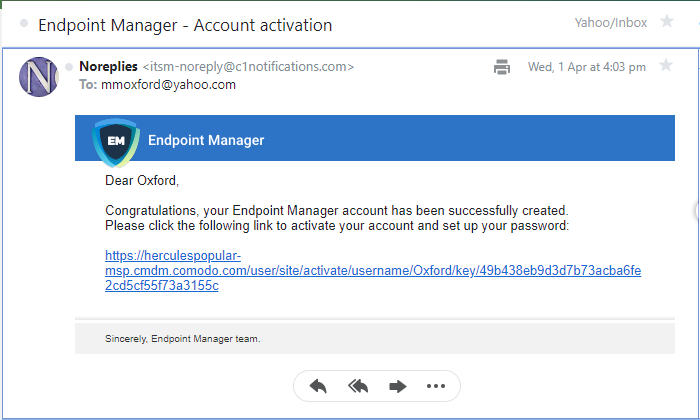Click the itsm-noreply@c1notifications.com address
This screenshot has width=700, height=420.
248,67
